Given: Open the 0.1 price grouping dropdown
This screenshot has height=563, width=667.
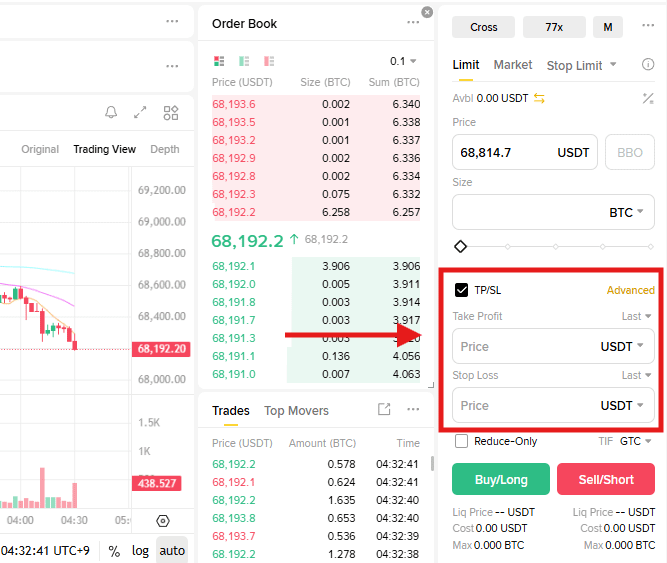Looking at the screenshot, I should pos(403,61).
